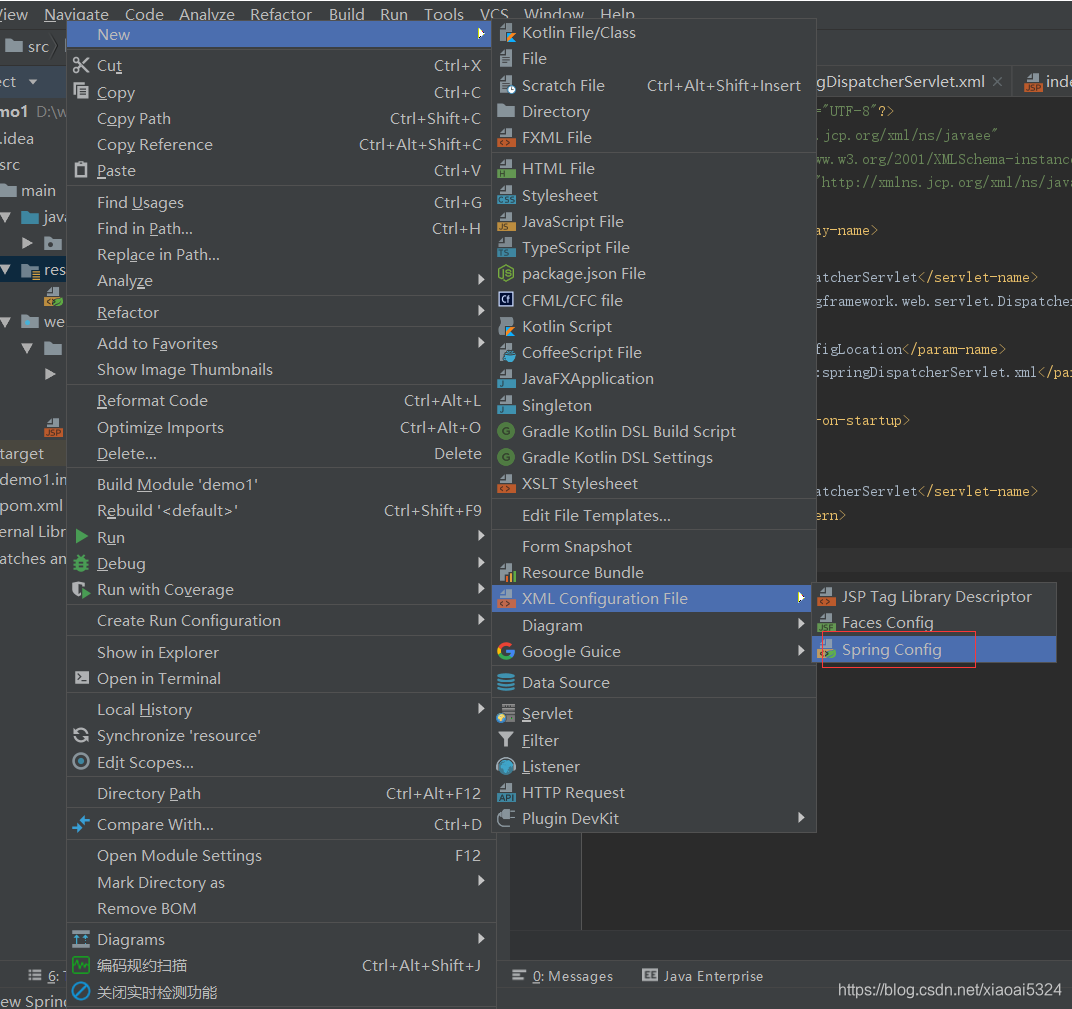Click the Data Source database icon
Screen dimensions: 1072x1009
(x=507, y=682)
